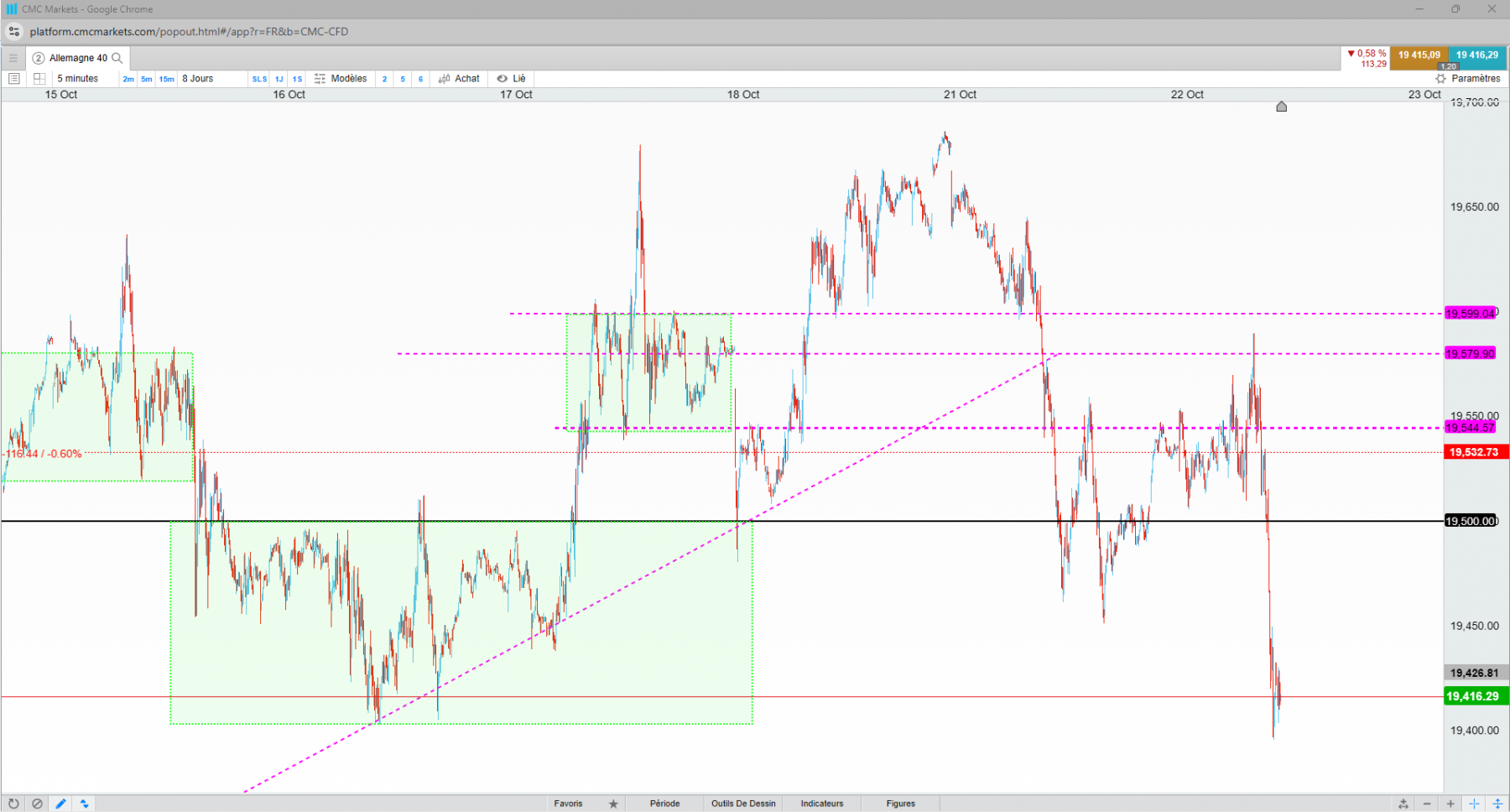The image size is (1510, 812).
Task: Click the blue buy price 19 416,29
Action: (x=1476, y=55)
